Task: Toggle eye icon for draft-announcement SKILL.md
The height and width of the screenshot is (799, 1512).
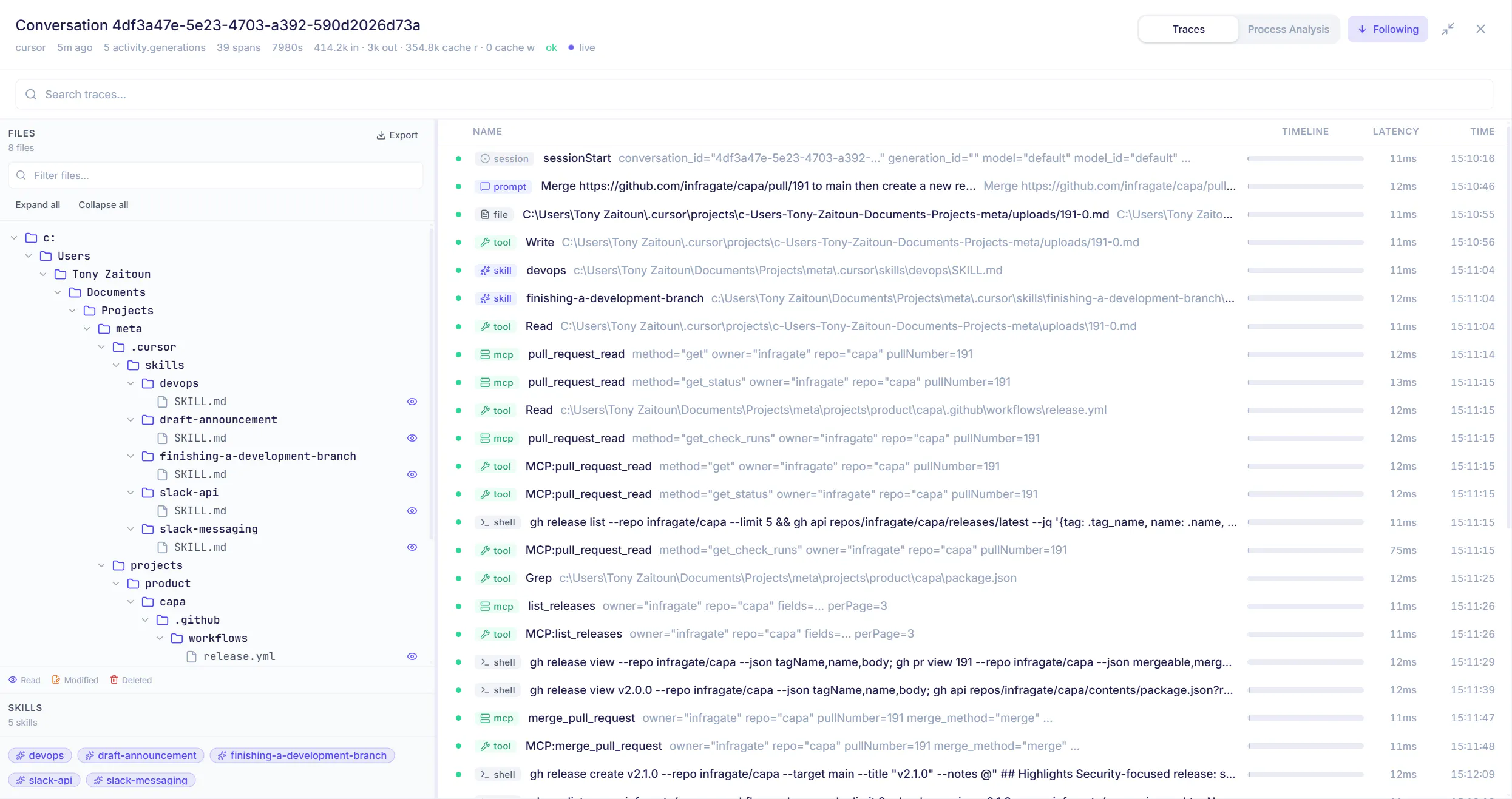Action: (x=412, y=438)
